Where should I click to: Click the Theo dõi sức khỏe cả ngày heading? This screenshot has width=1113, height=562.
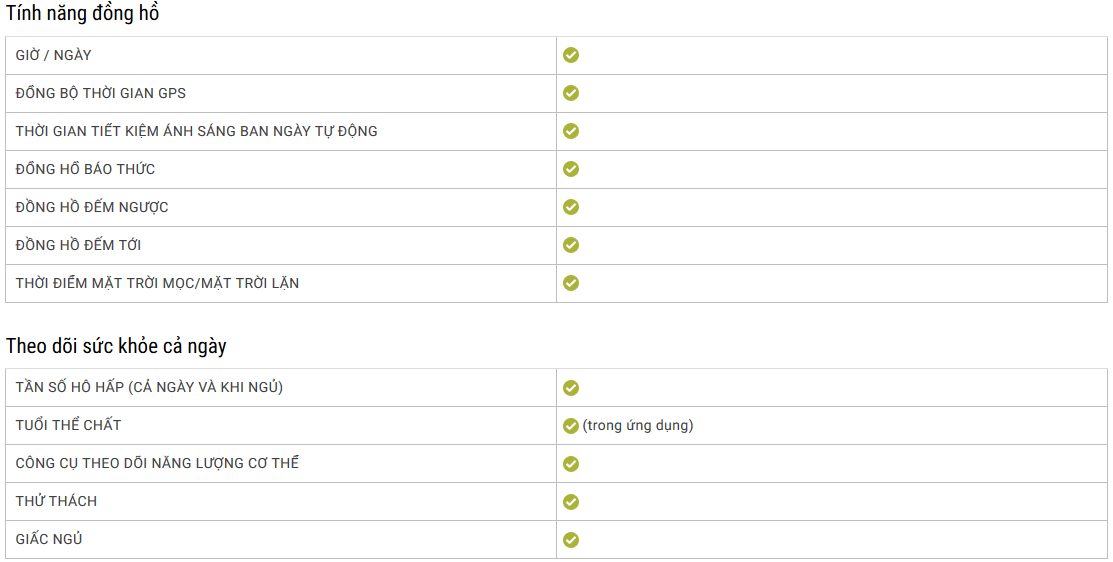point(116,346)
